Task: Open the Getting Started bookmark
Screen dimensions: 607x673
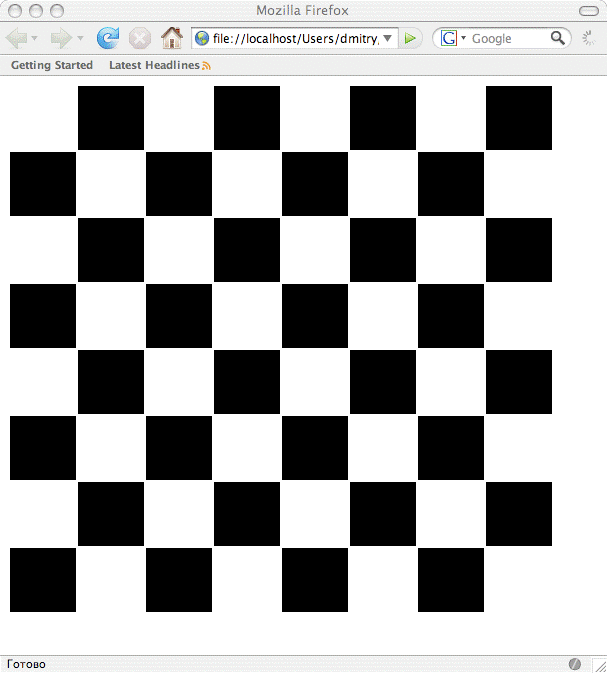Action: (52, 65)
